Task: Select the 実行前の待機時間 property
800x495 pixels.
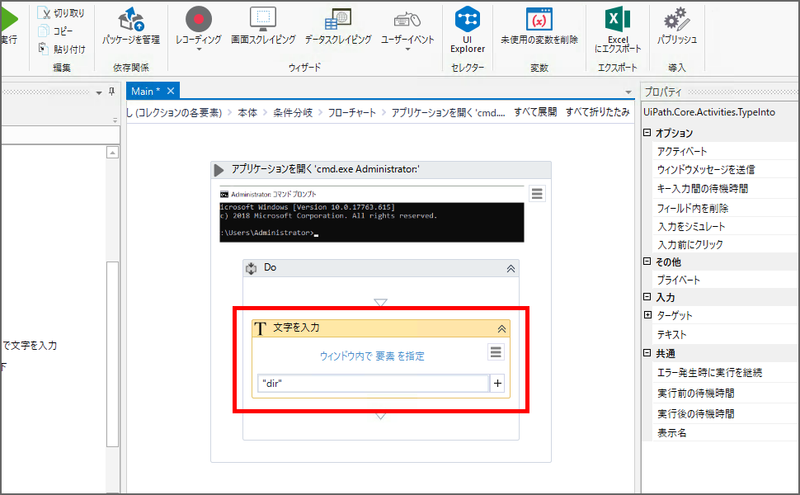Action: point(726,393)
